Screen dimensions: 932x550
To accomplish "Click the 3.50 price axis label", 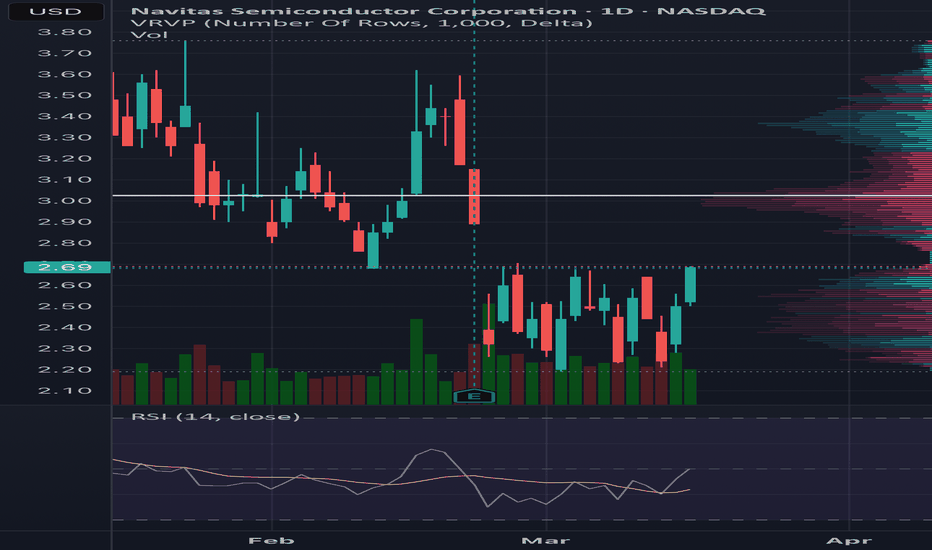I will coord(65,95).
